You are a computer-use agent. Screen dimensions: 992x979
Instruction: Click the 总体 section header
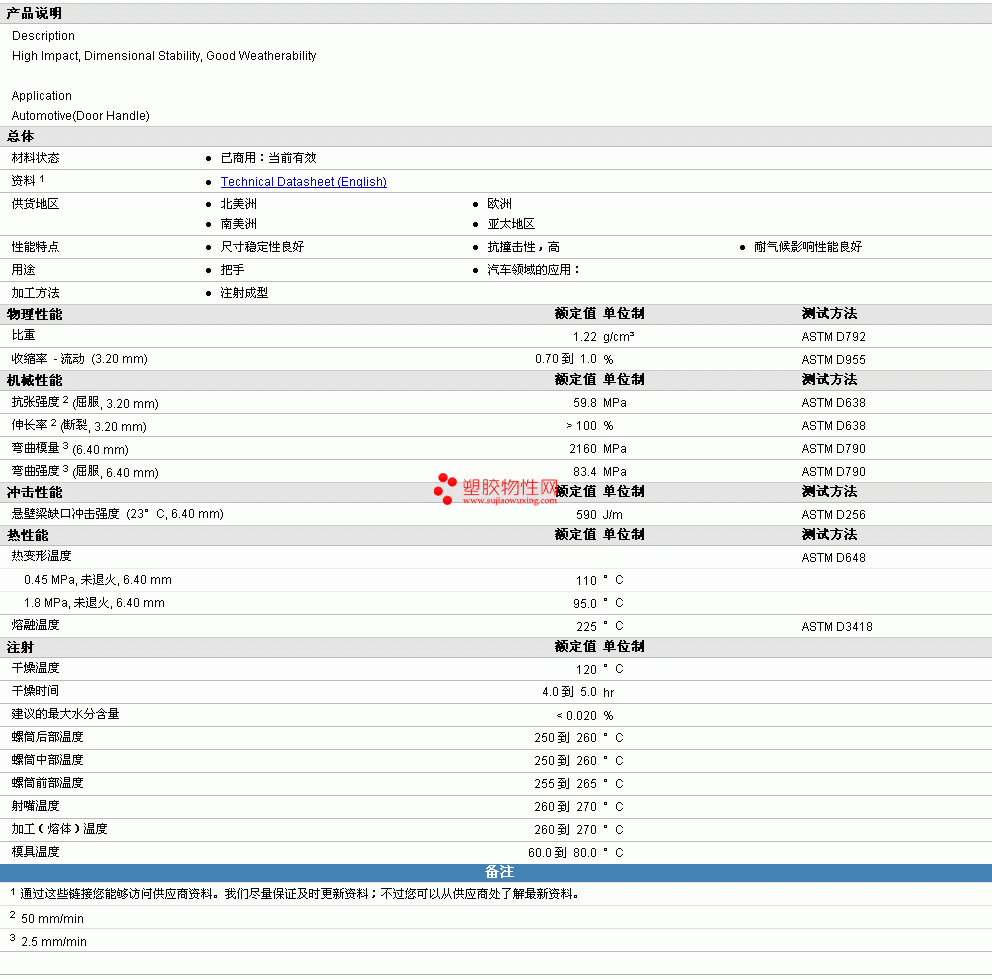tap(20, 136)
